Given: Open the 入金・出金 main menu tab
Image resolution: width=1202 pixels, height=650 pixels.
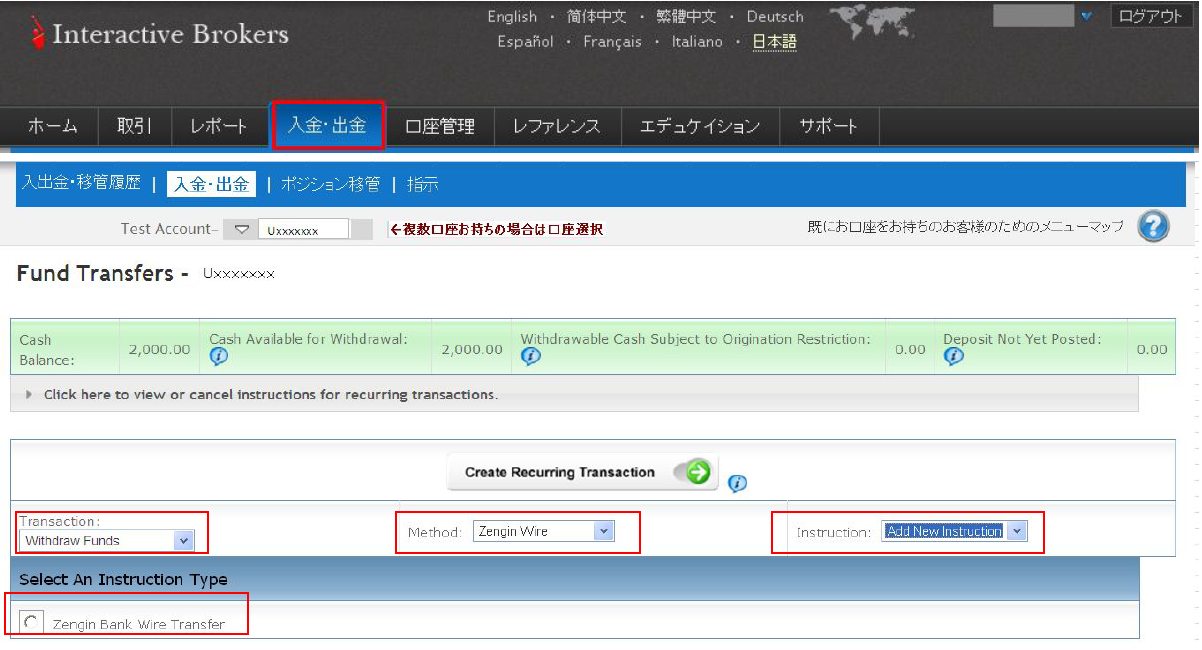Looking at the screenshot, I should 328,126.
